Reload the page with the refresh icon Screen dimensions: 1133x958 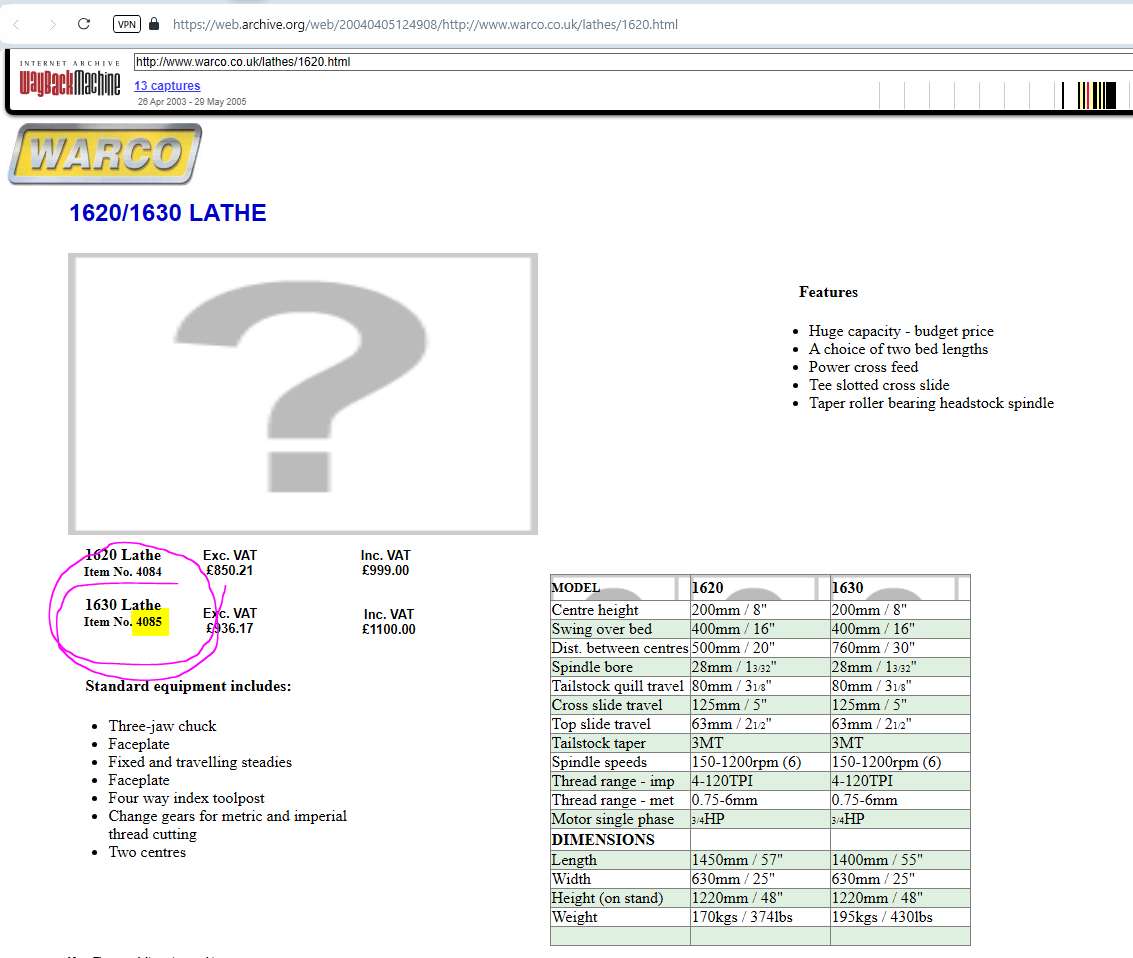84,24
